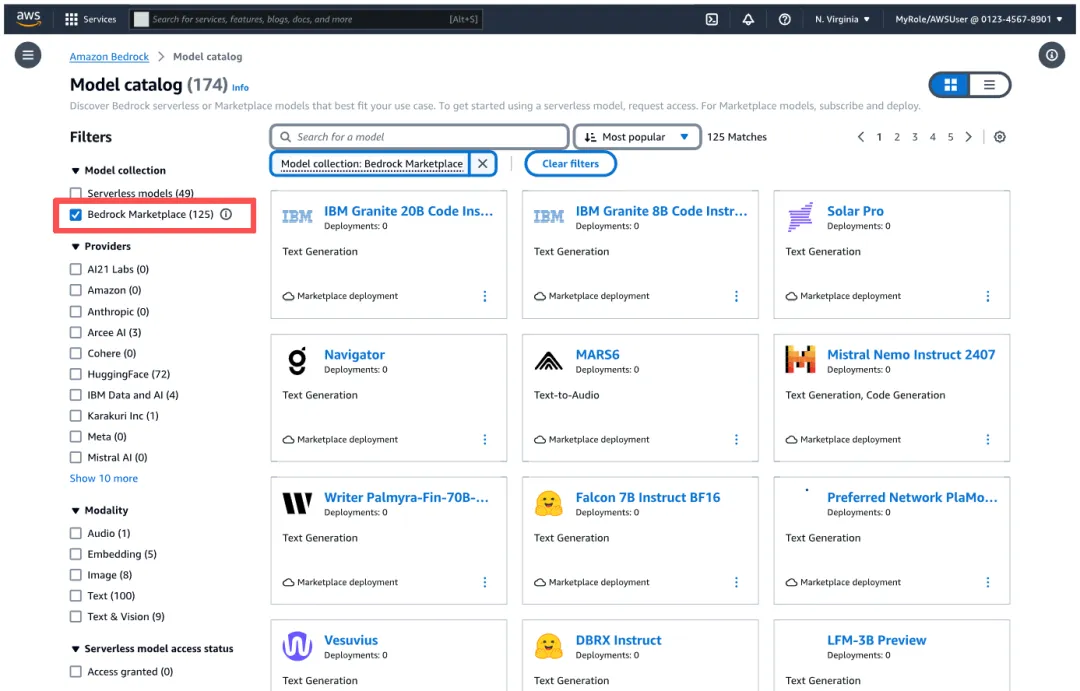1080x691 pixels.
Task: Open the LFM-3B Preview model link
Action: (877, 640)
